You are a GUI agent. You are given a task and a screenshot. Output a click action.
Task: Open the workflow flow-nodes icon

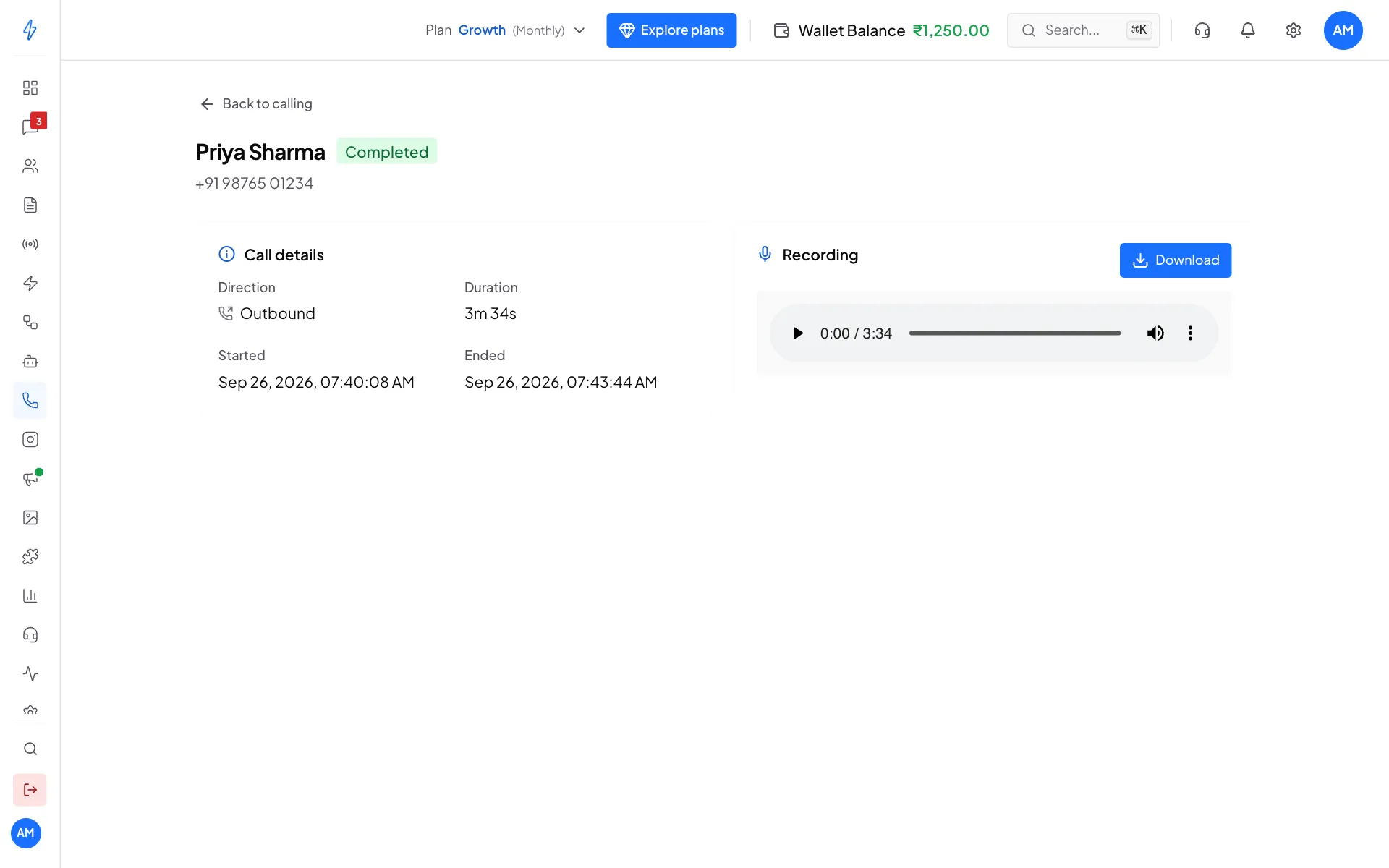coord(30,323)
